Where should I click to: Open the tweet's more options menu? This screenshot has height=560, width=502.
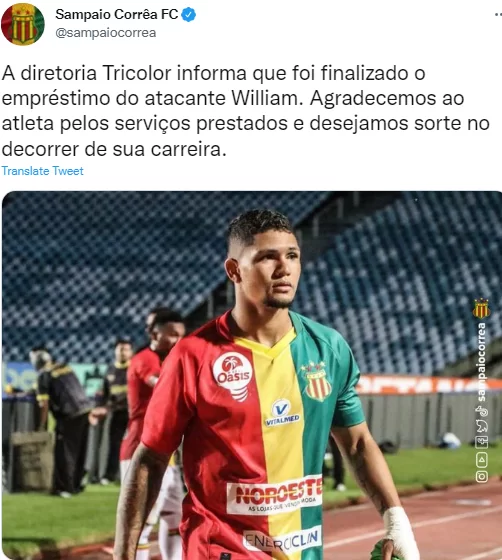pyautogui.click(x=498, y=15)
